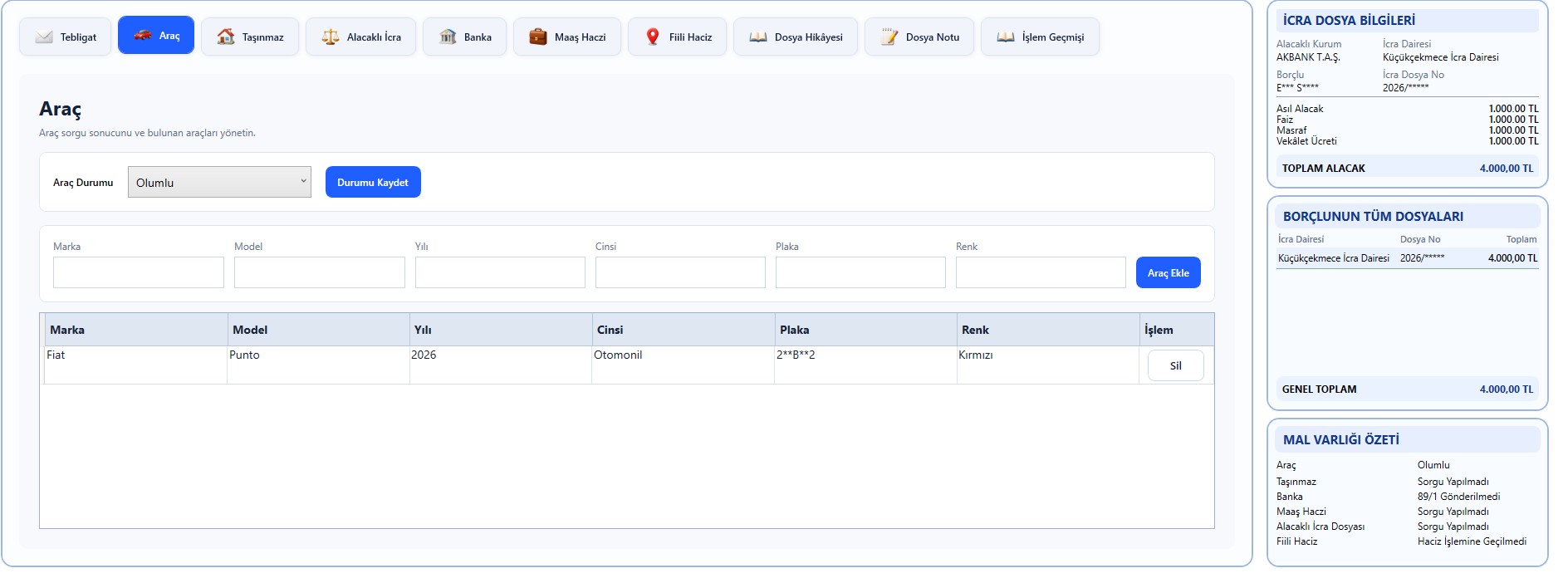Open the Tebligat envelope icon tab
Viewport: 1568px width, 578px height.
click(x=45, y=37)
